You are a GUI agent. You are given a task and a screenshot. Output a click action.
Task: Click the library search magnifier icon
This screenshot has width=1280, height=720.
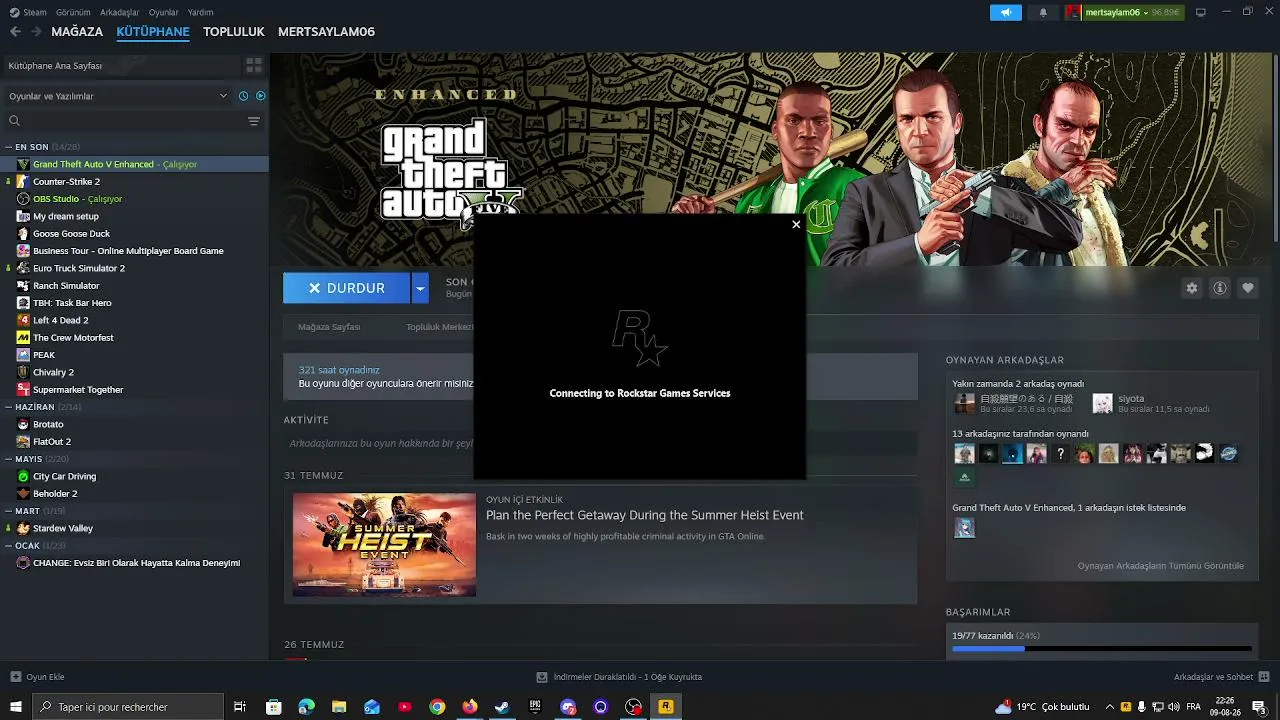point(14,121)
